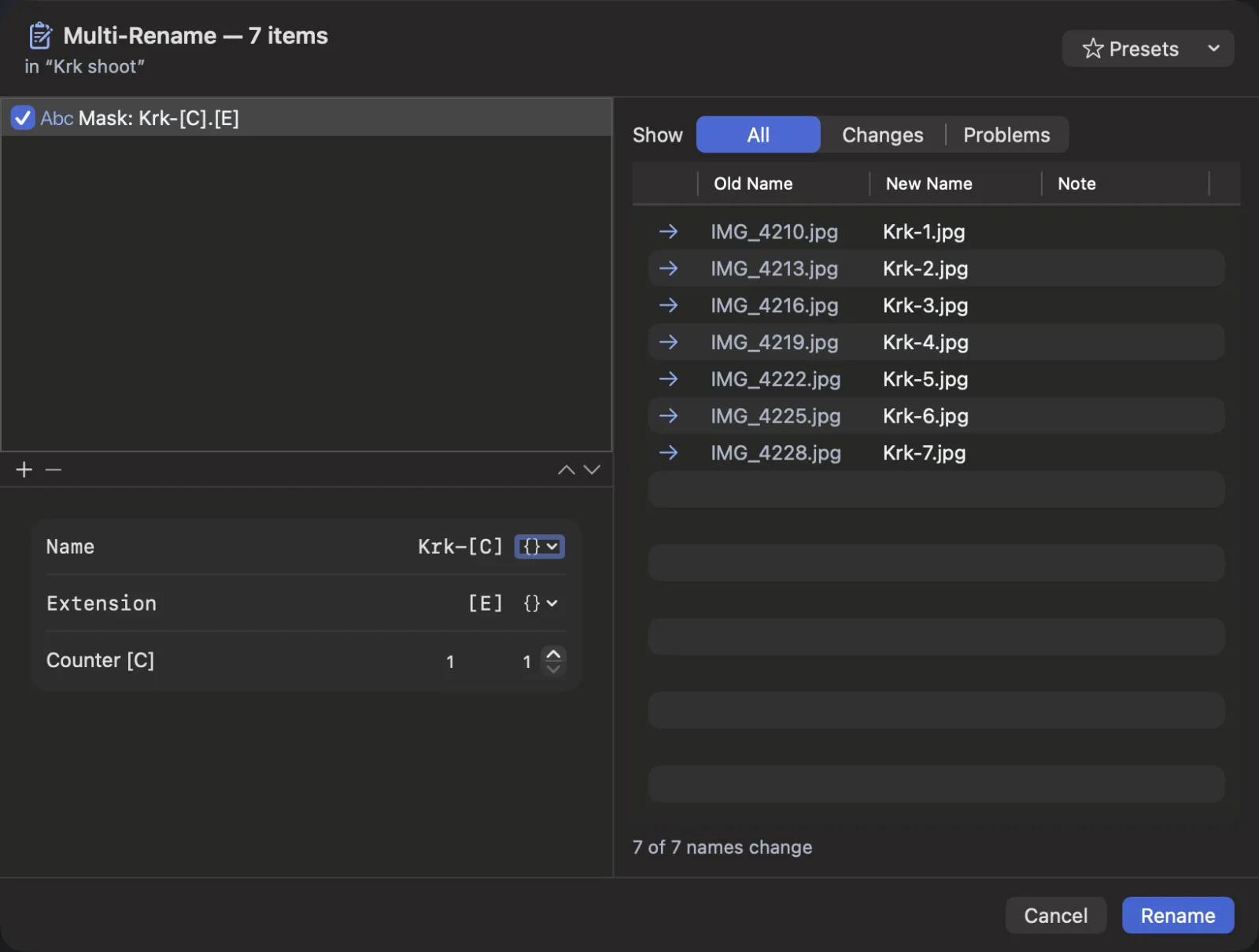Select the IMG_4210.jpg row
This screenshot has width=1259, height=952.
click(936, 232)
